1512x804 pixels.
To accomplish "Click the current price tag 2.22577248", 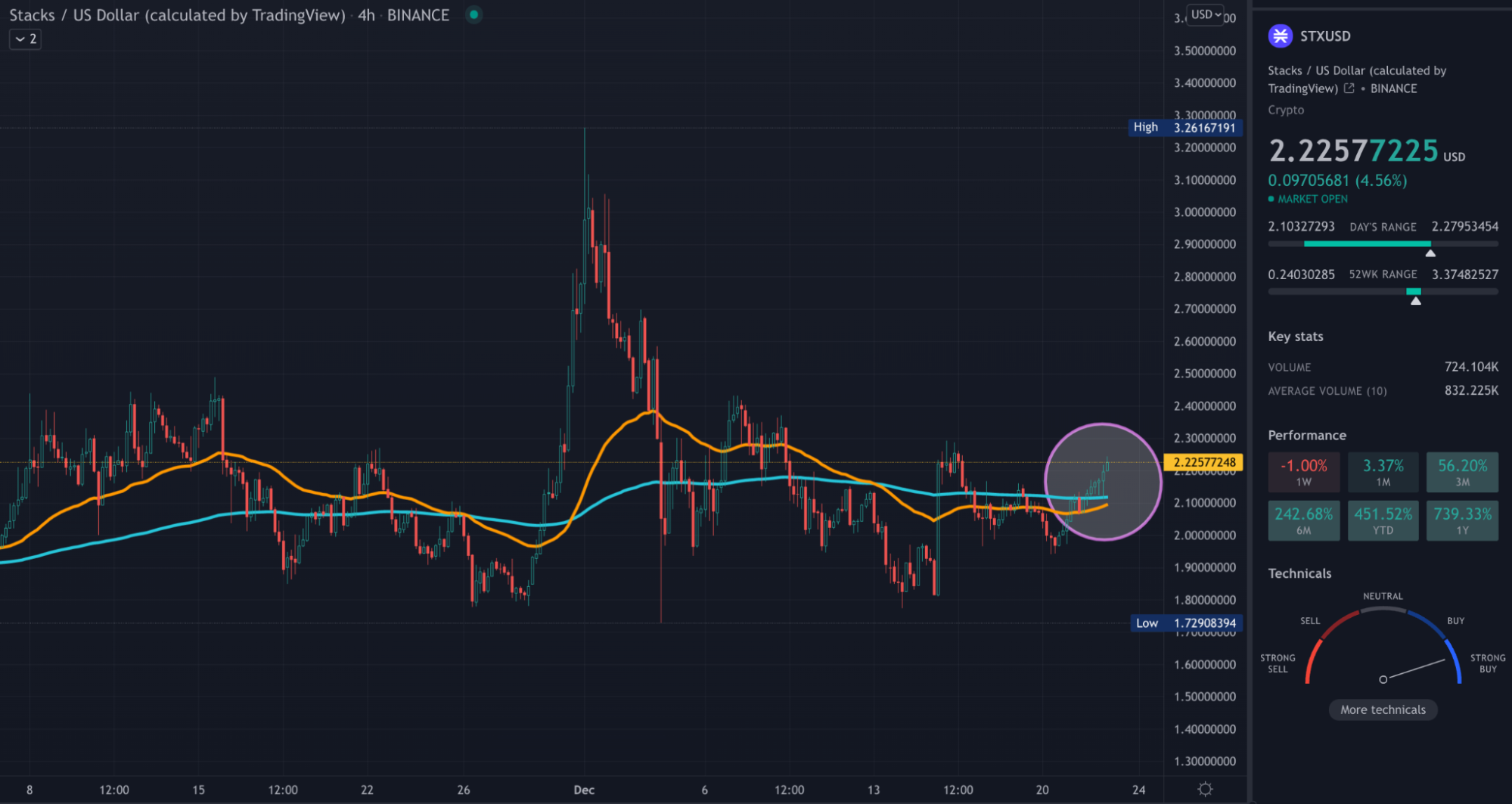I will 1204,462.
